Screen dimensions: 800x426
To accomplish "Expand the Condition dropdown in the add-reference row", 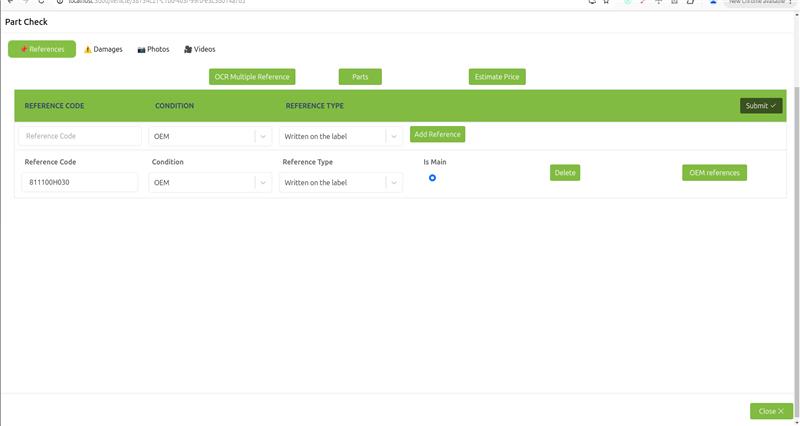I will pos(262,136).
